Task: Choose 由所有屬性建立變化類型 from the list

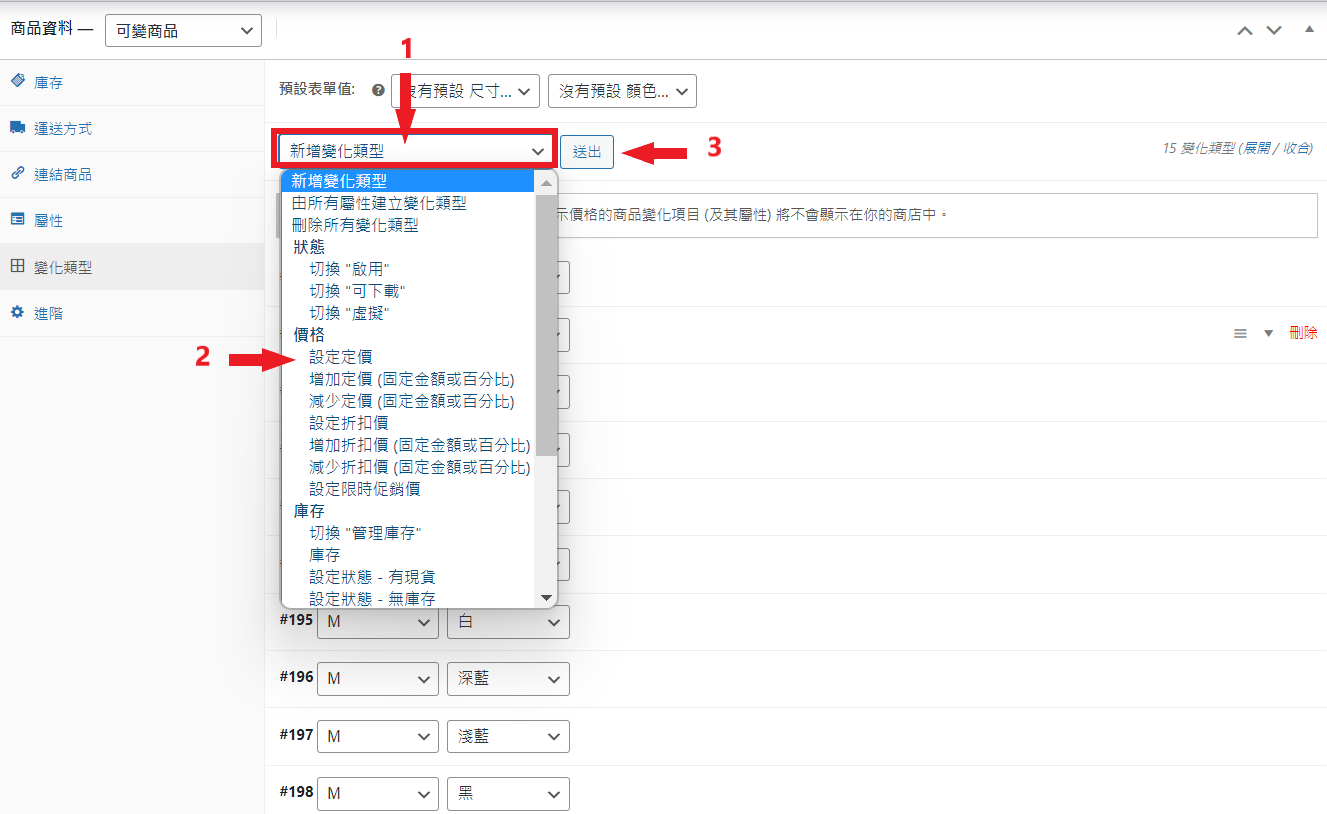Action: 408,203
